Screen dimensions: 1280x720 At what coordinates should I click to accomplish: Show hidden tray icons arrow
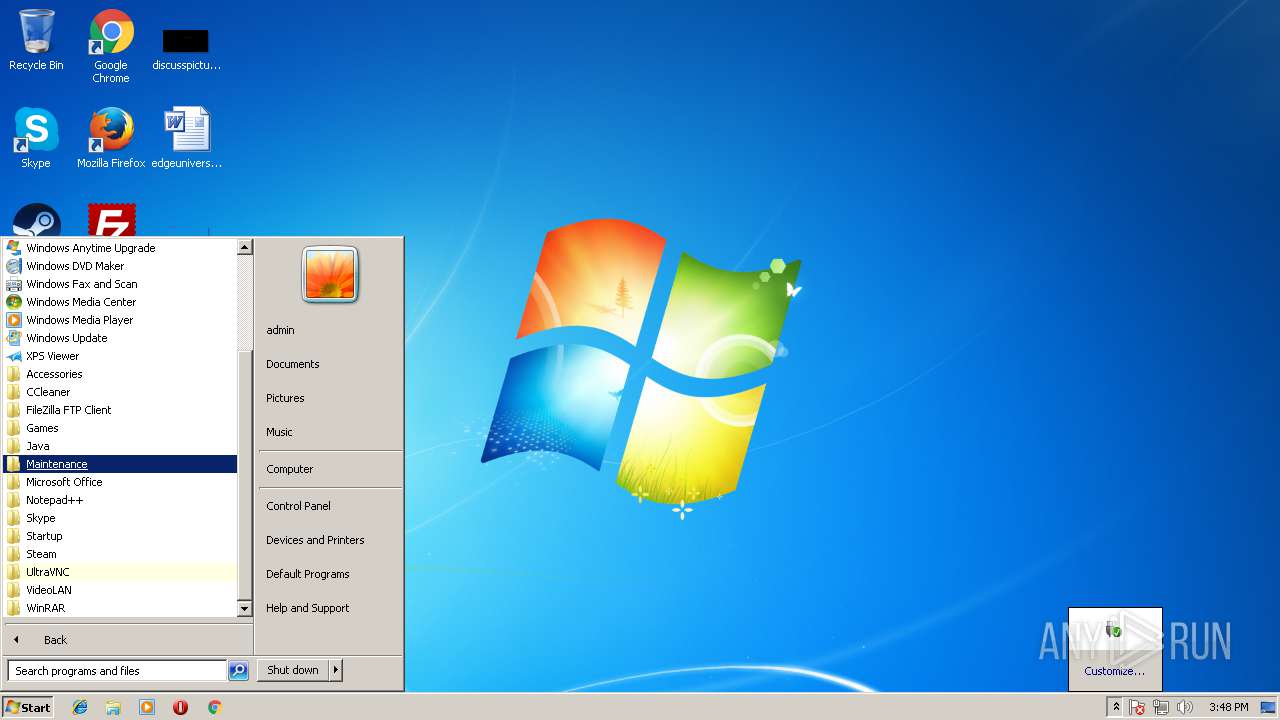1116,707
